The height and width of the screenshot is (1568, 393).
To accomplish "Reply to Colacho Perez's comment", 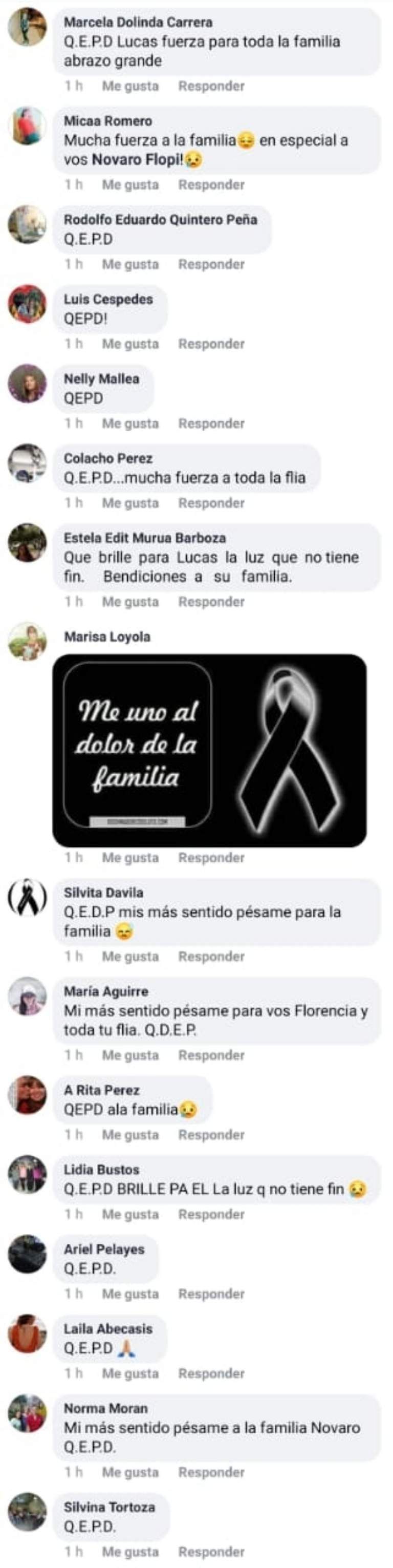I will [x=211, y=503].
